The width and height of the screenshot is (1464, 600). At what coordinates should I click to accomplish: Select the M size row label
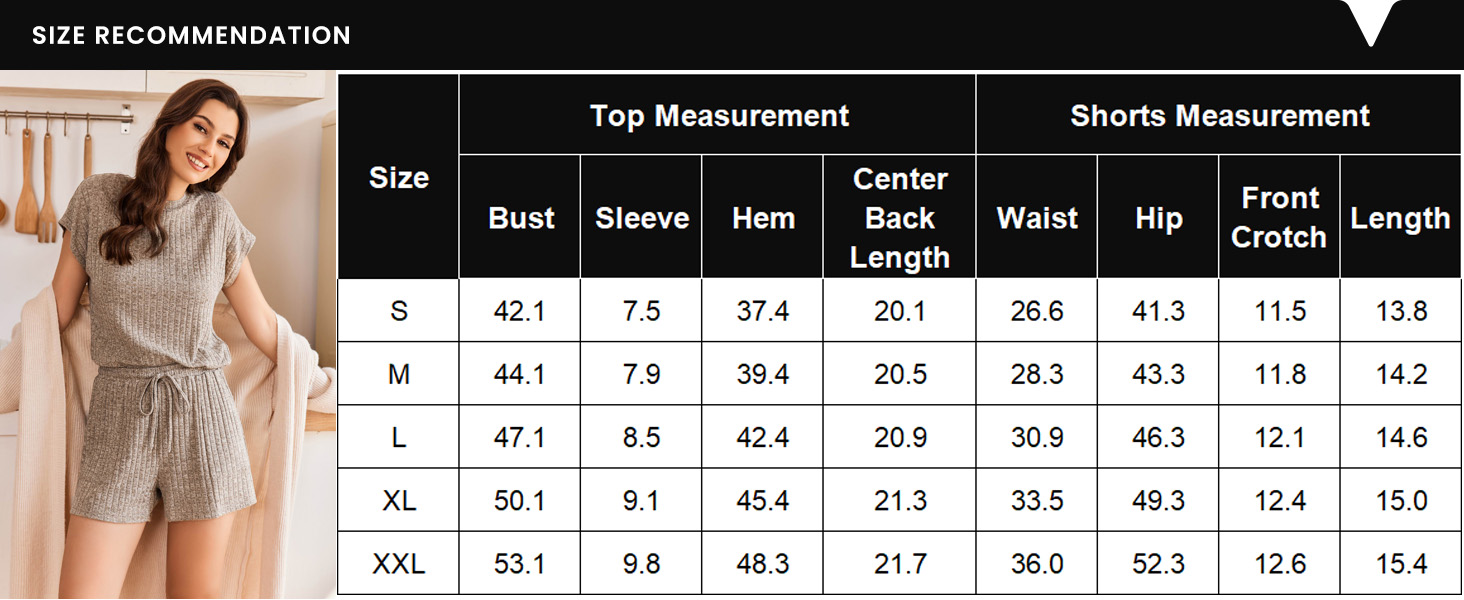398,374
